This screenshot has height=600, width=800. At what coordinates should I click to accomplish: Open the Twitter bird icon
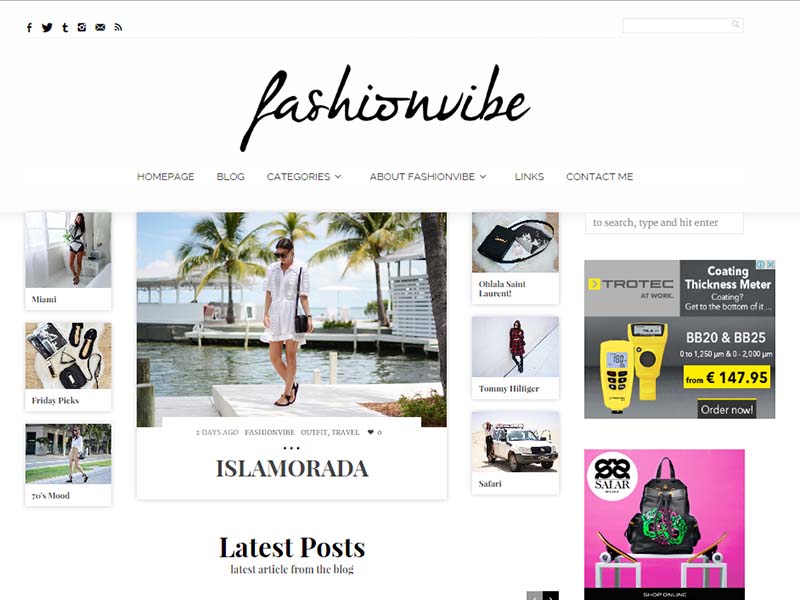[x=47, y=28]
